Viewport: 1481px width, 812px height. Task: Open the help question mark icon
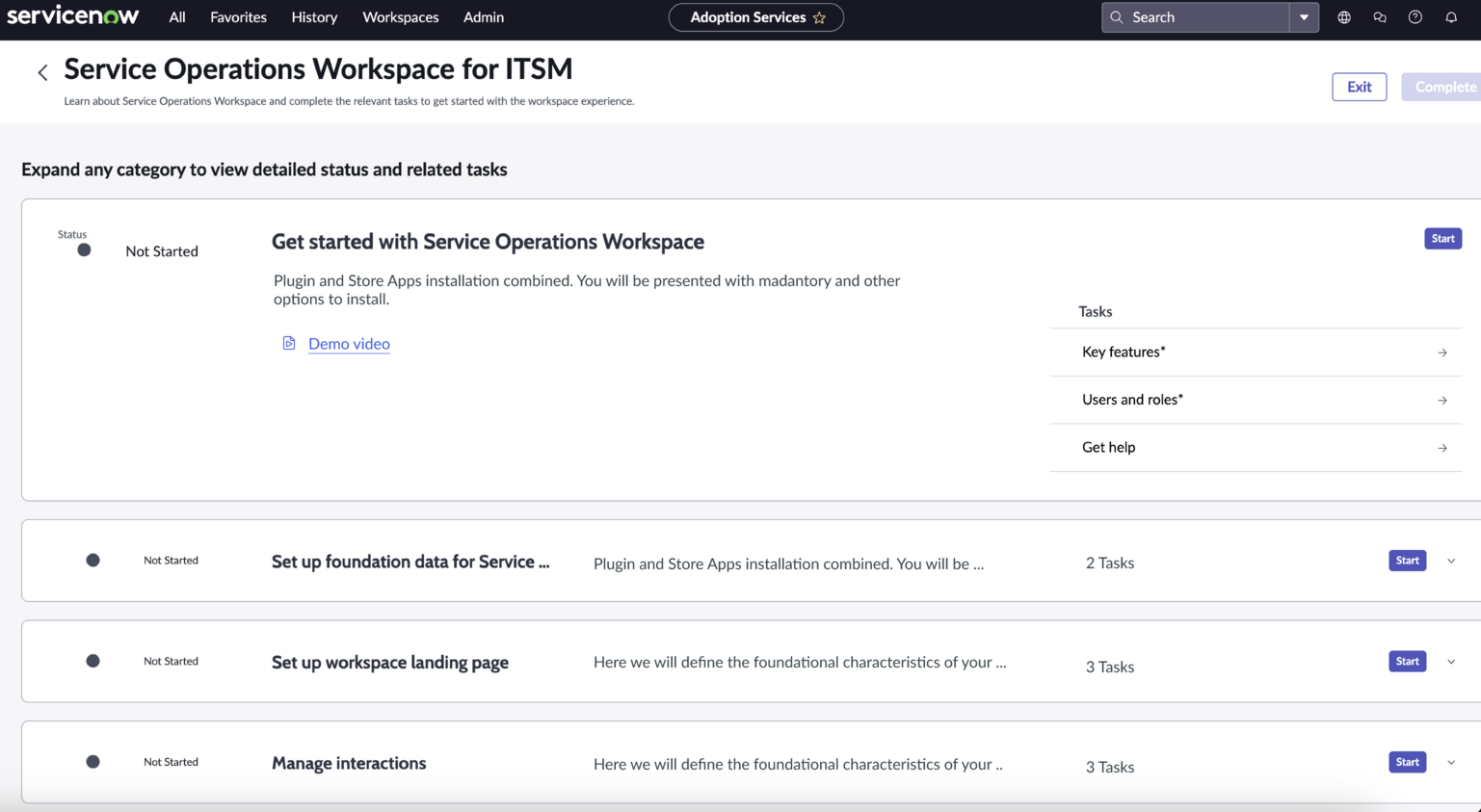point(1415,17)
